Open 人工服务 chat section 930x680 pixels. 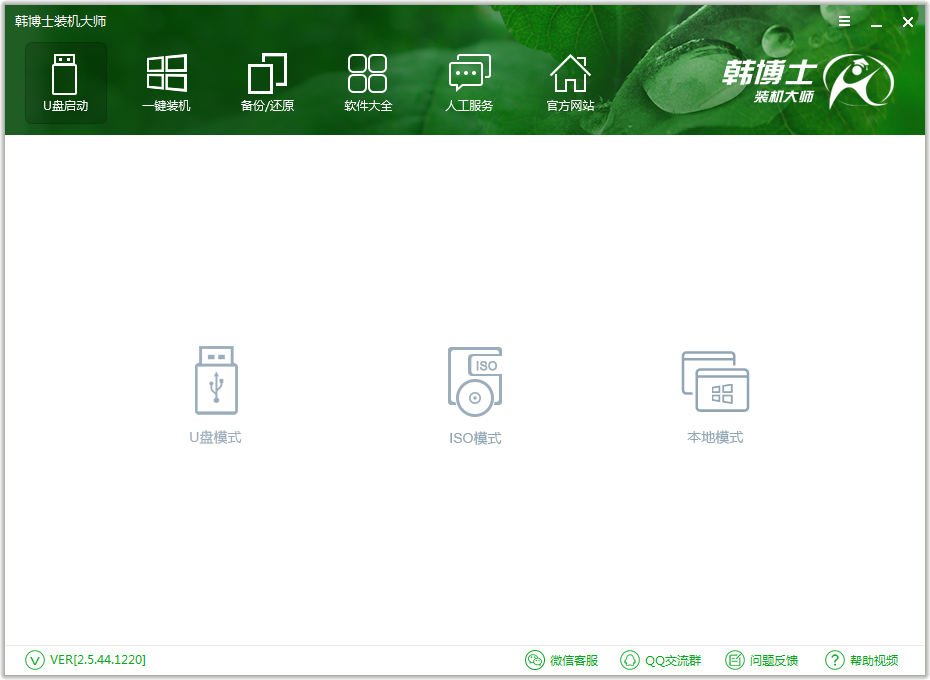pyautogui.click(x=469, y=83)
